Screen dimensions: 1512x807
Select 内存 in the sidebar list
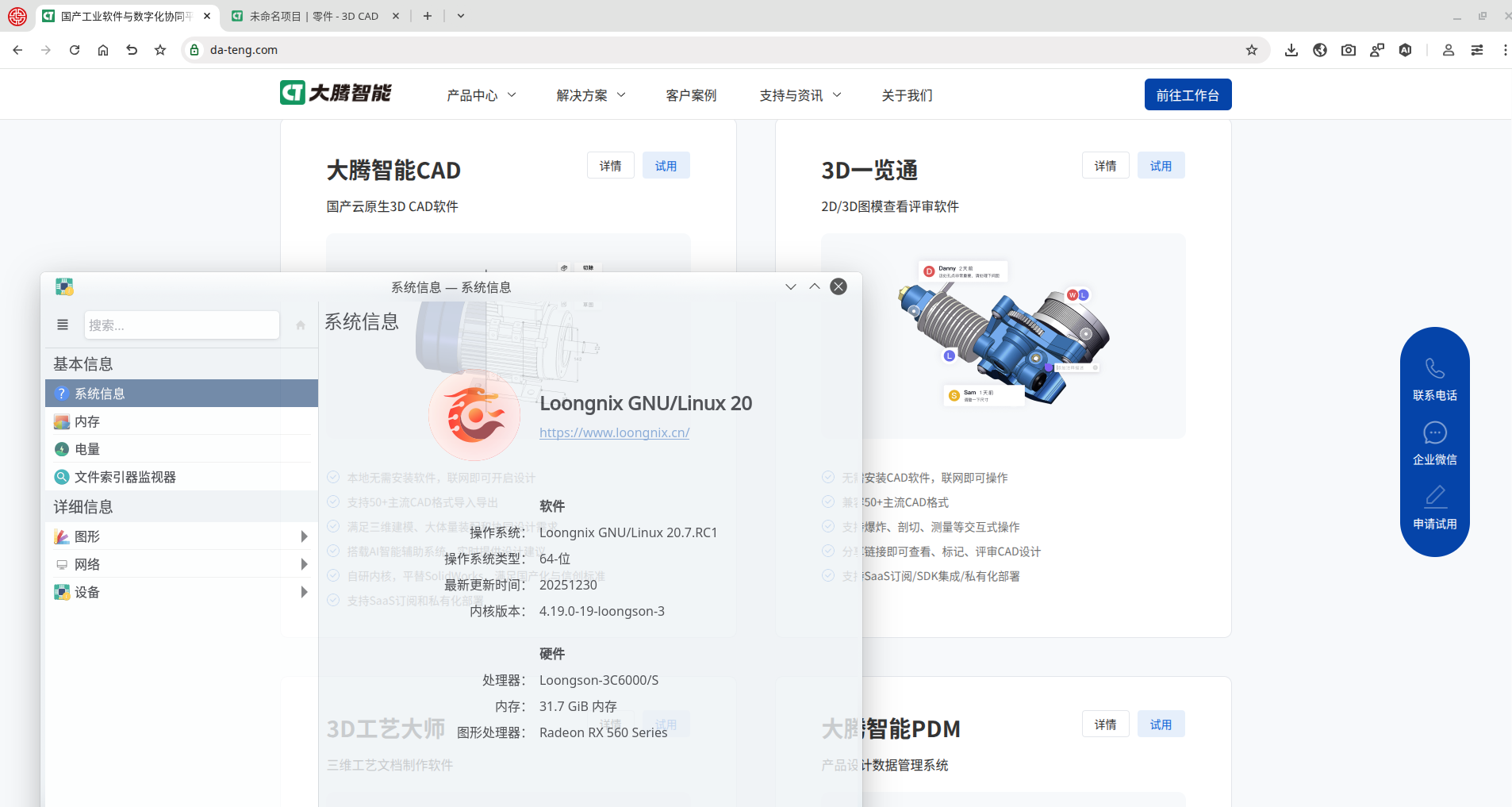(x=182, y=421)
